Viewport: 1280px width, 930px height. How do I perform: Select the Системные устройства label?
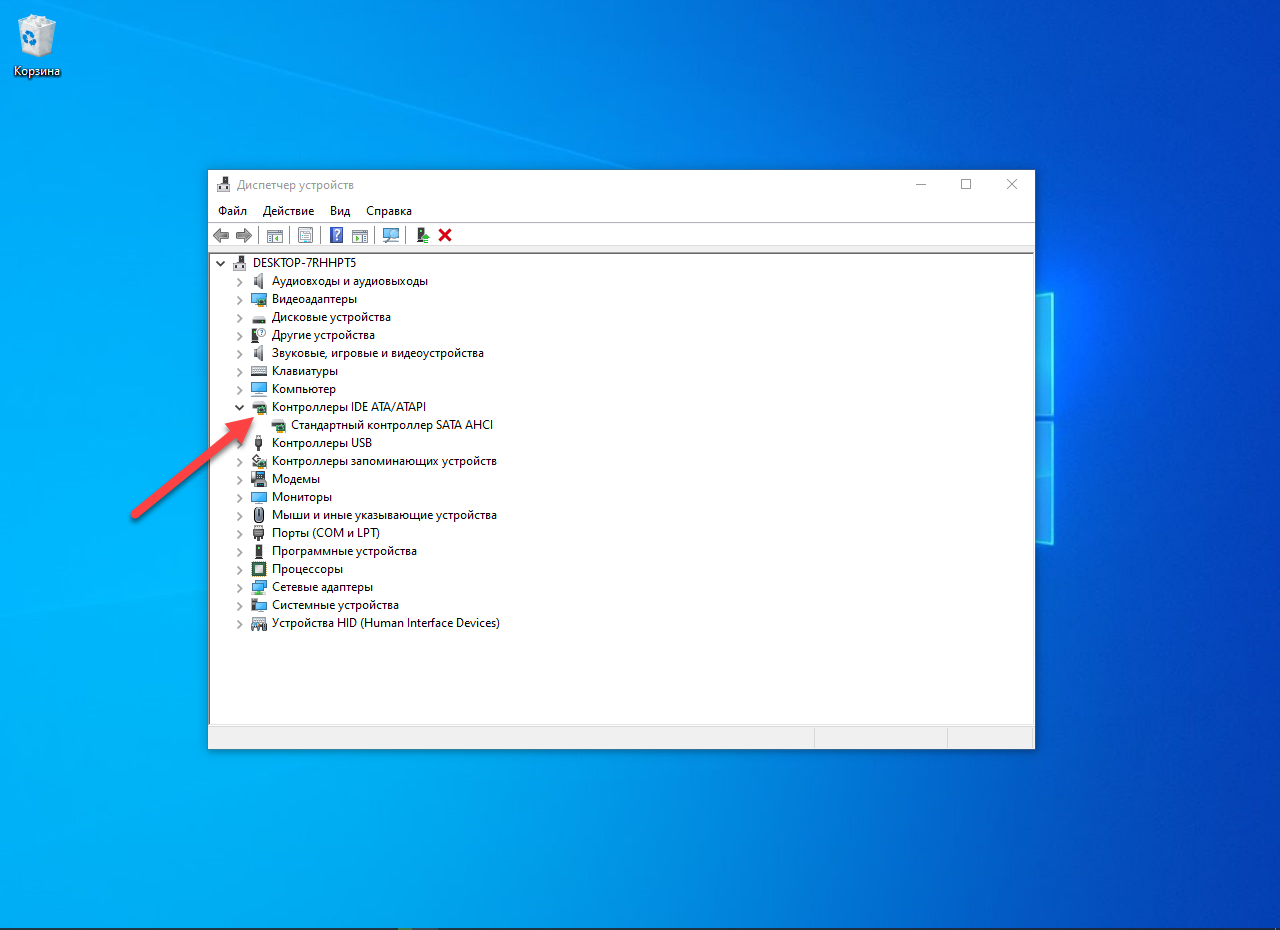click(335, 605)
